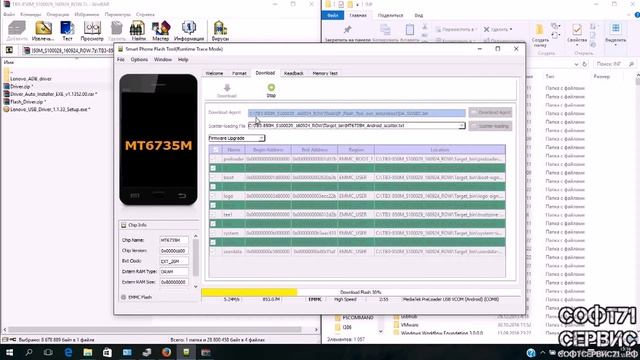Toggle the logo row checkbox
Screen dimensions: 640x360
point(213,196)
